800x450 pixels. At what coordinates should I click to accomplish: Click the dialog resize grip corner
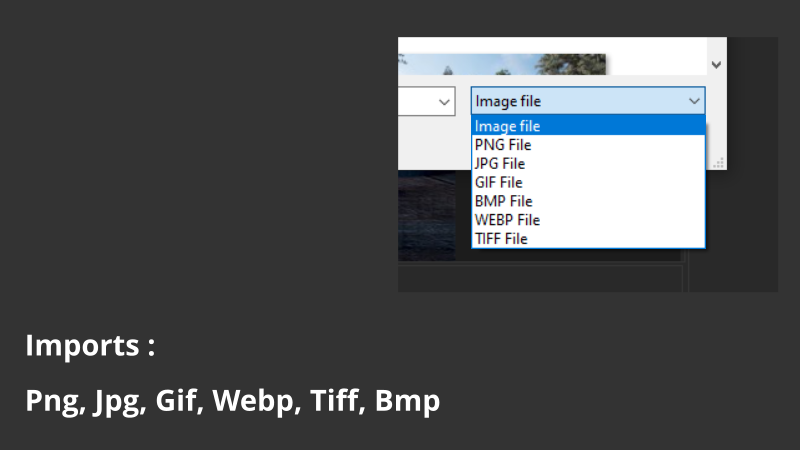coord(718,163)
